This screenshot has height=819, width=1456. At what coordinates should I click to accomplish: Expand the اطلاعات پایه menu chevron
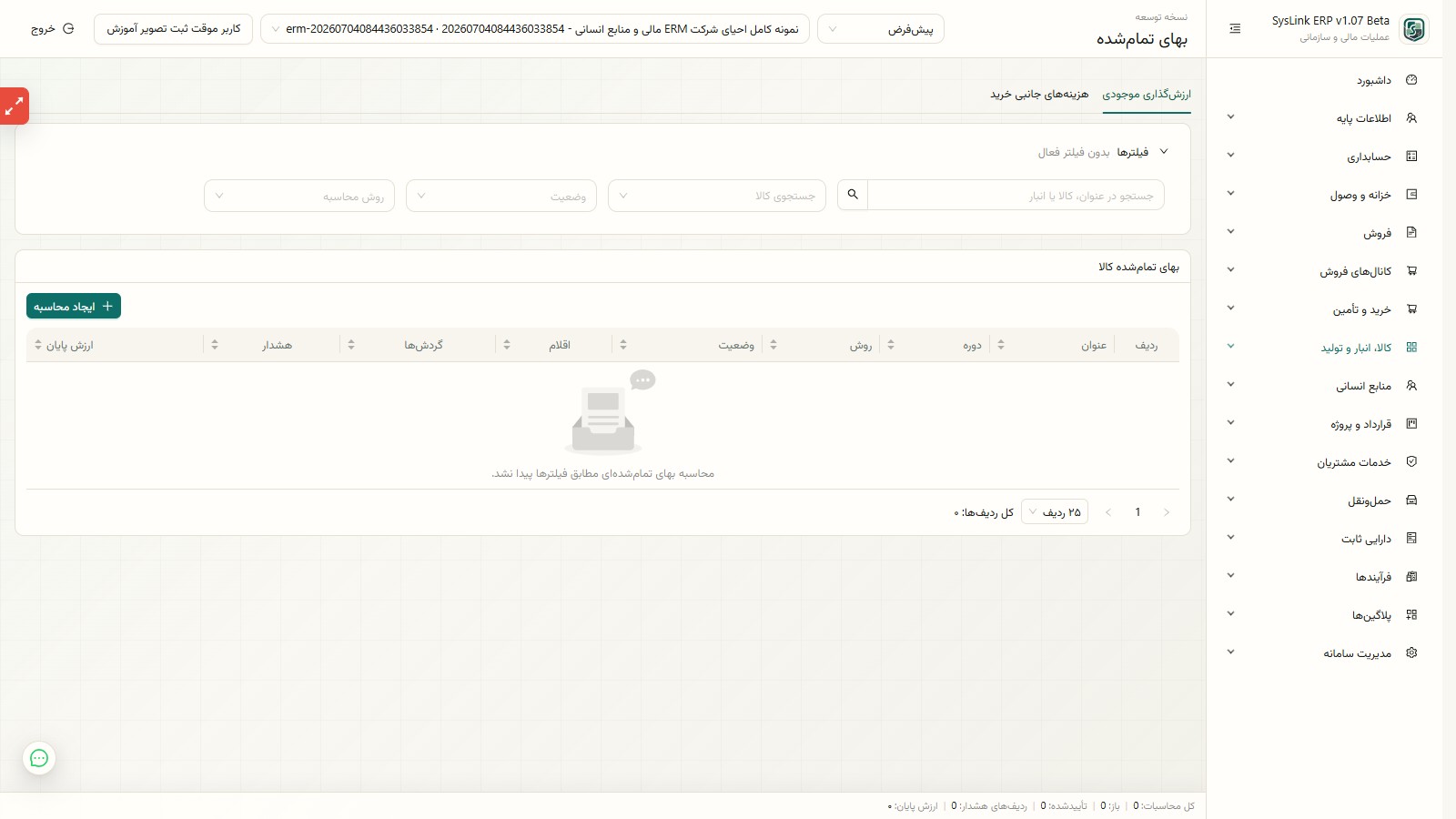(1230, 117)
